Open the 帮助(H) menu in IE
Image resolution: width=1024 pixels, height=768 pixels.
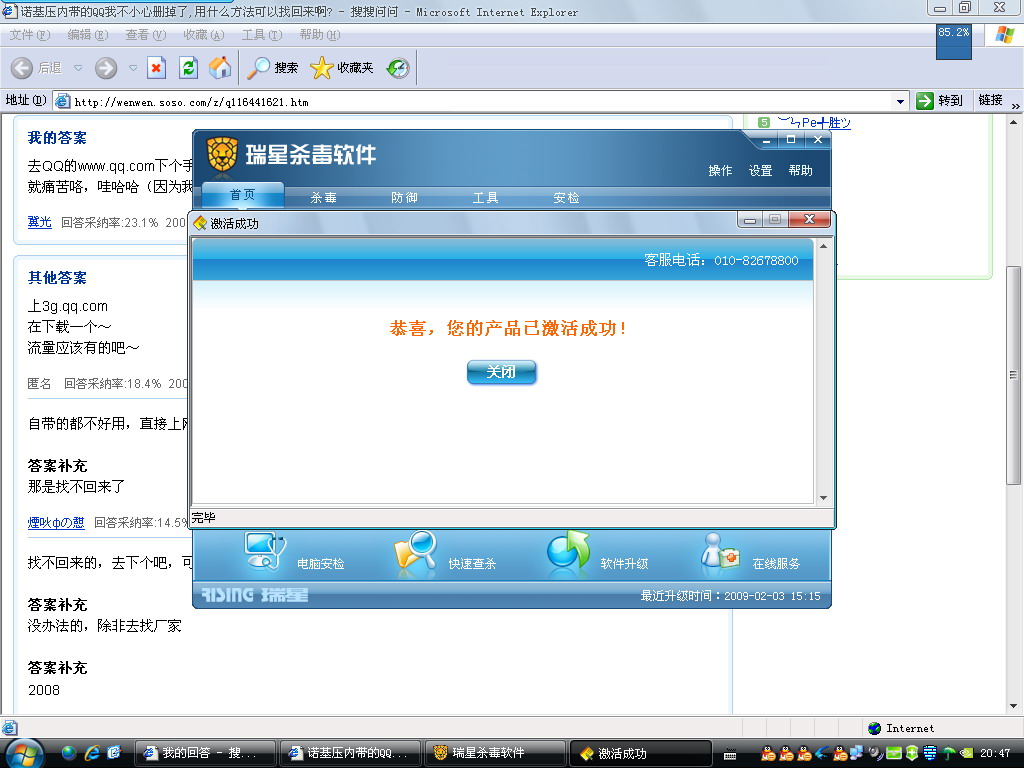[x=320, y=35]
